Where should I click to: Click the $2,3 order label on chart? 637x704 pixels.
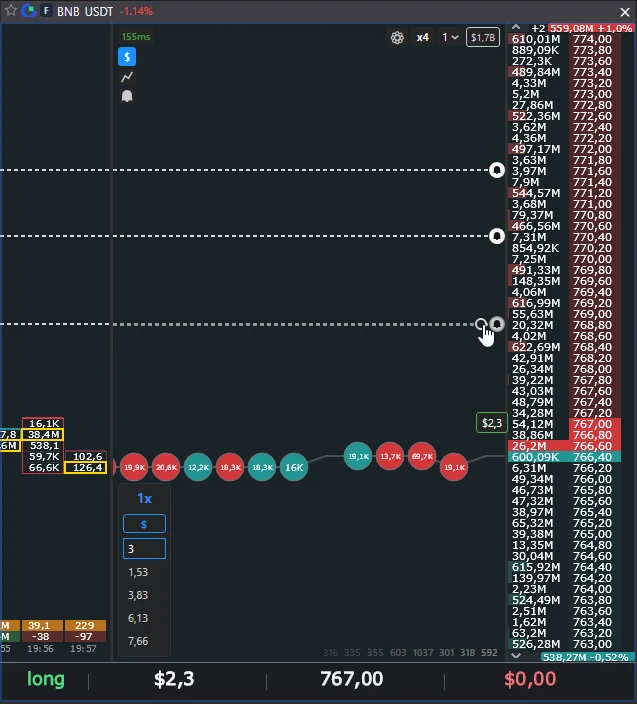click(x=492, y=423)
